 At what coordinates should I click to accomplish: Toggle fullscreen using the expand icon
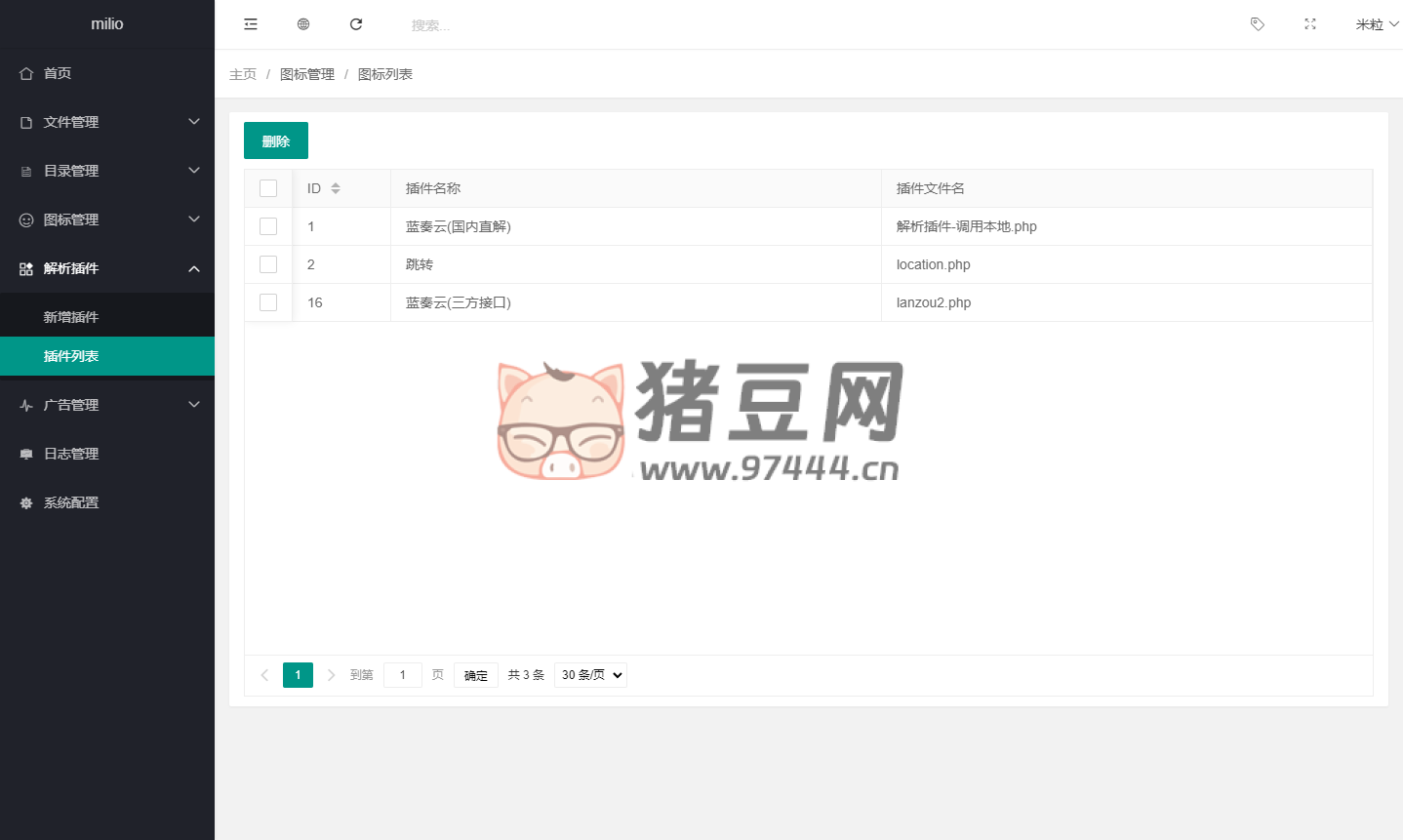click(1310, 24)
